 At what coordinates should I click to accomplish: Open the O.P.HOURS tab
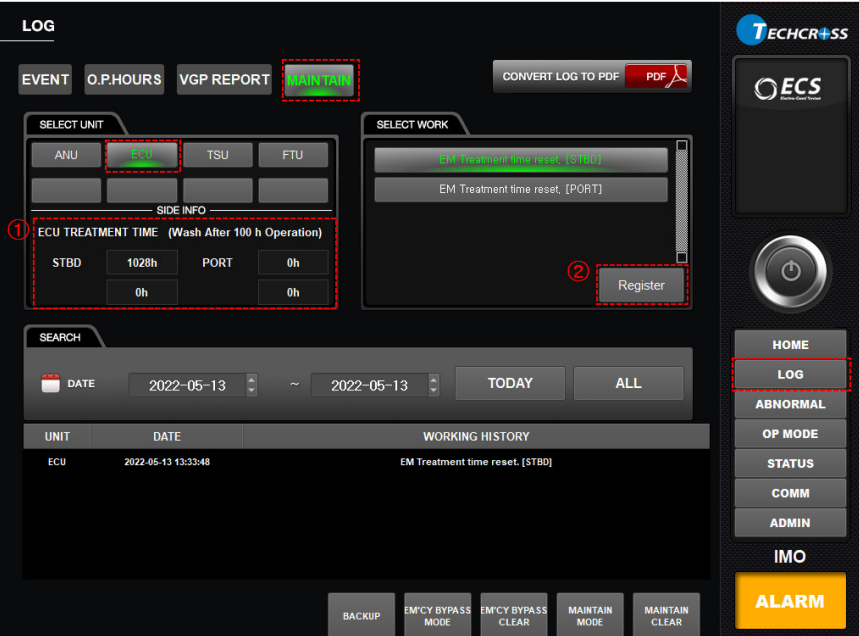124,79
